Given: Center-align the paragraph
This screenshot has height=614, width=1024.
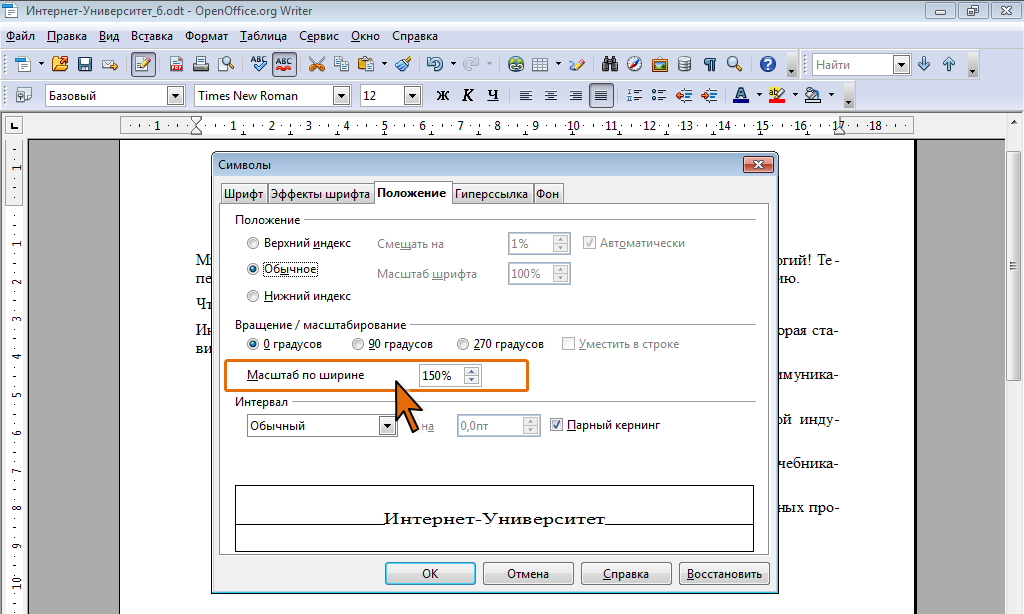Looking at the screenshot, I should tap(551, 95).
